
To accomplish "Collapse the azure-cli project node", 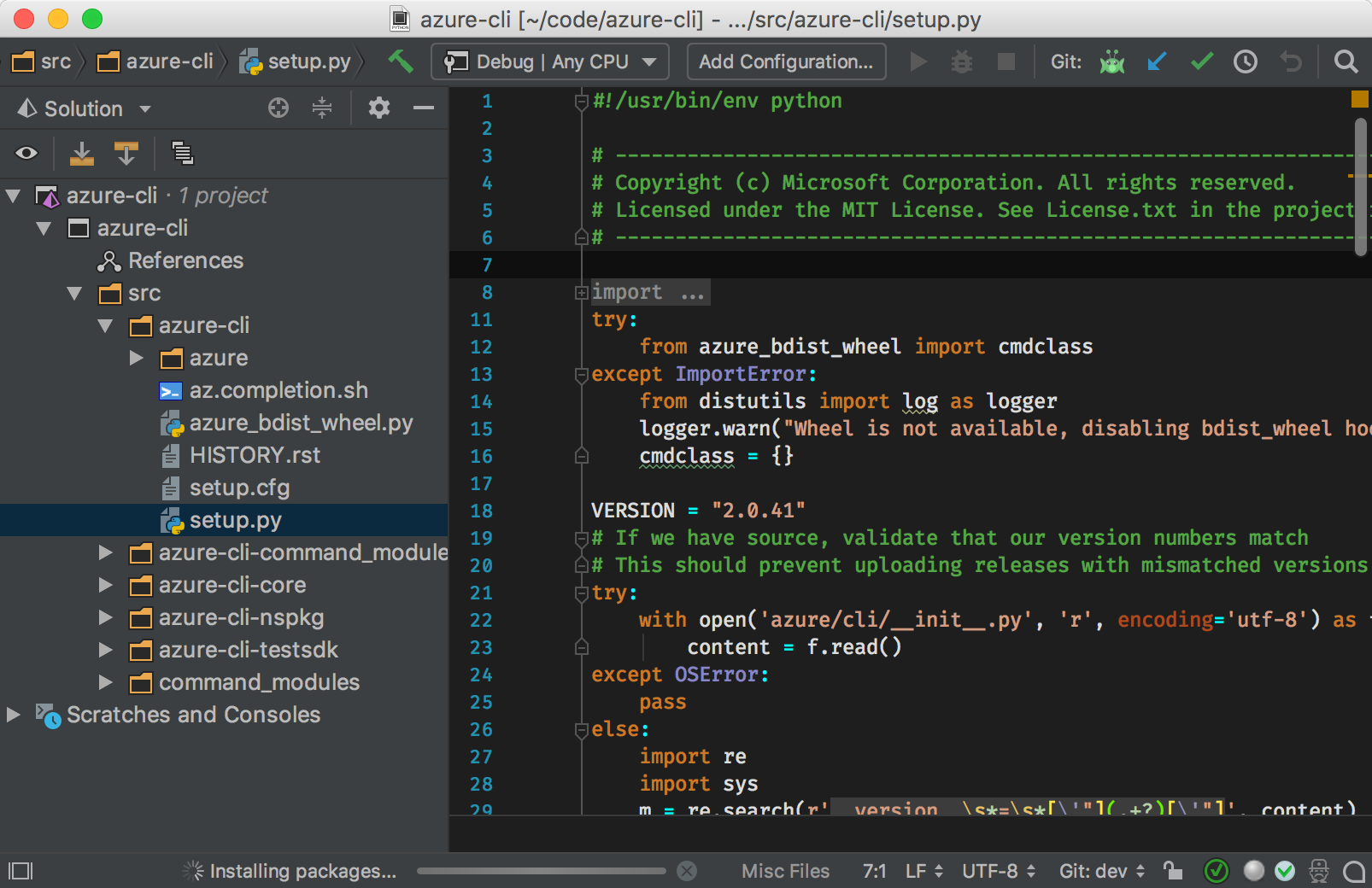I will point(44,228).
